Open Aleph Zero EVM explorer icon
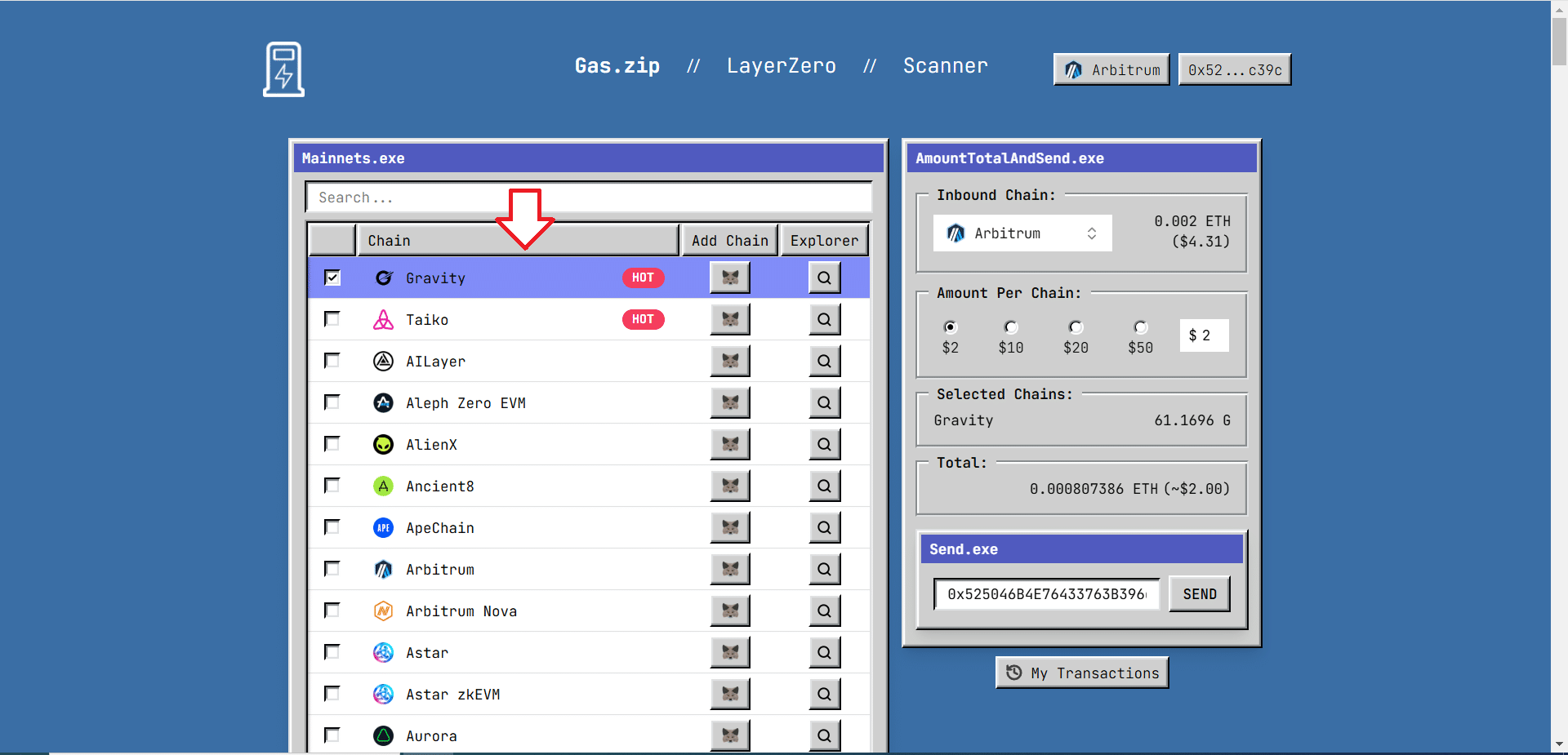This screenshot has height=755, width=1568. pos(825,402)
